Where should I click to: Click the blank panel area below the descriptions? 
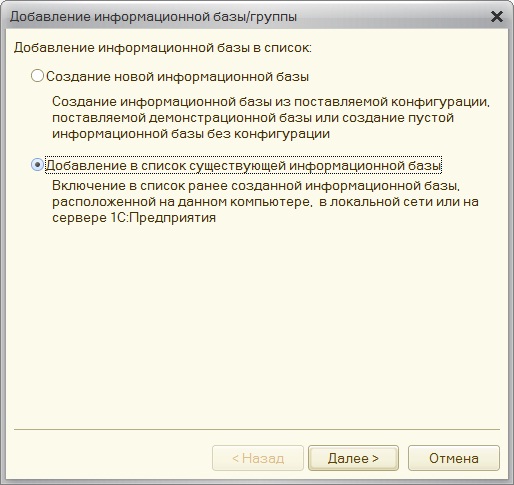[x=257, y=327]
